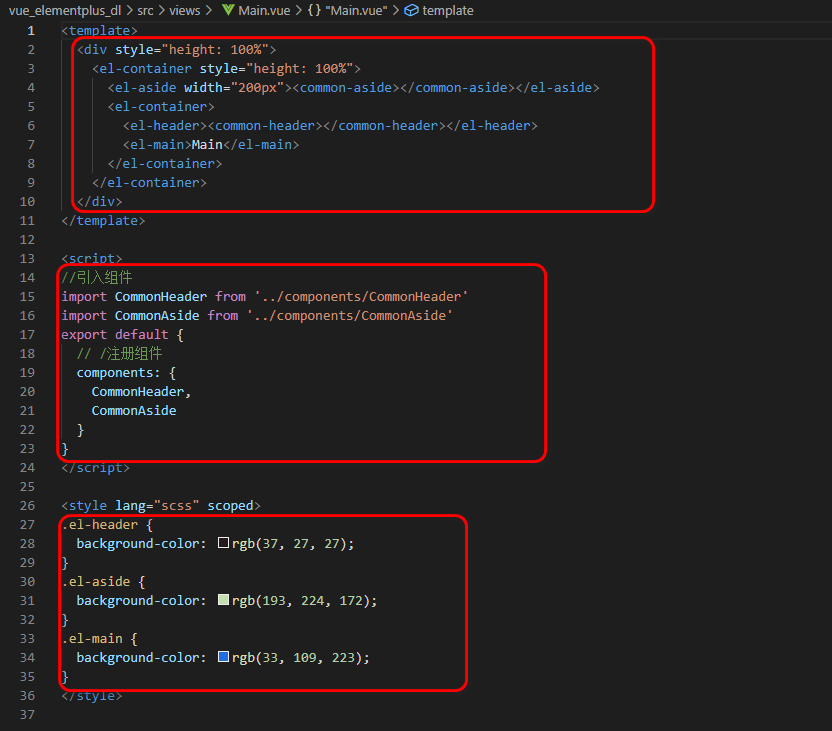
Task: Click line number 26 in the gutter
Action: click(x=27, y=506)
